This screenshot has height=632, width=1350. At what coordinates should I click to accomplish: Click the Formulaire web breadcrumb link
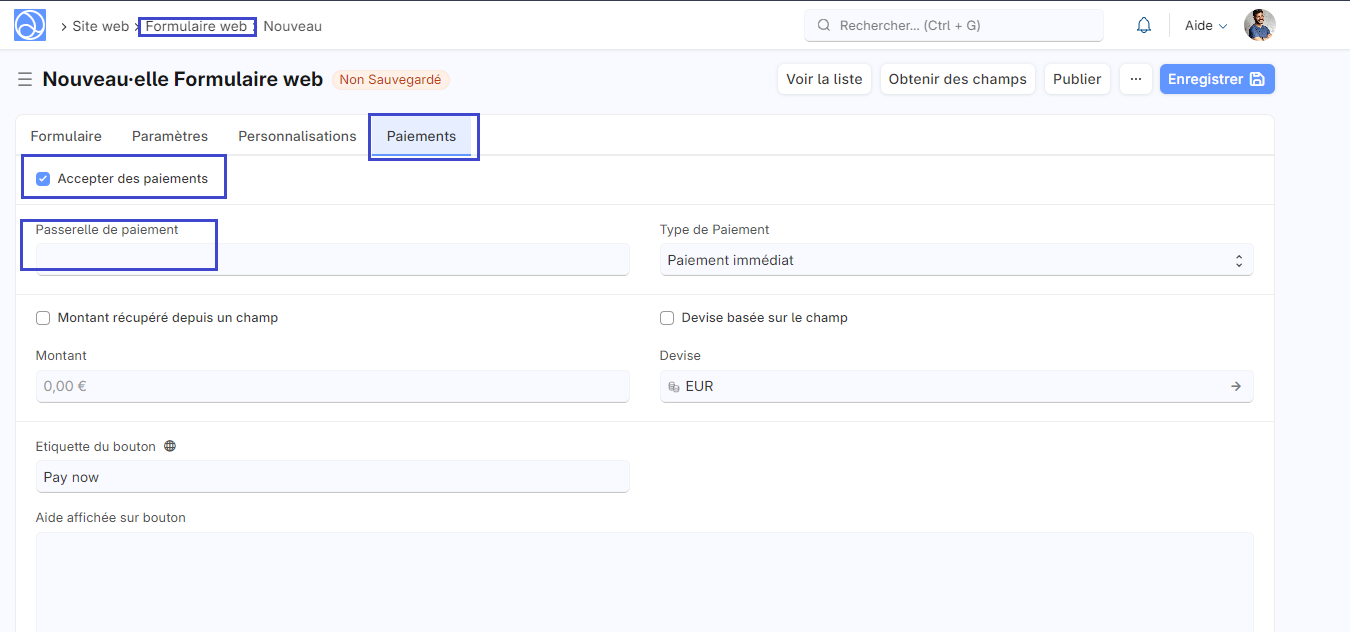196,26
